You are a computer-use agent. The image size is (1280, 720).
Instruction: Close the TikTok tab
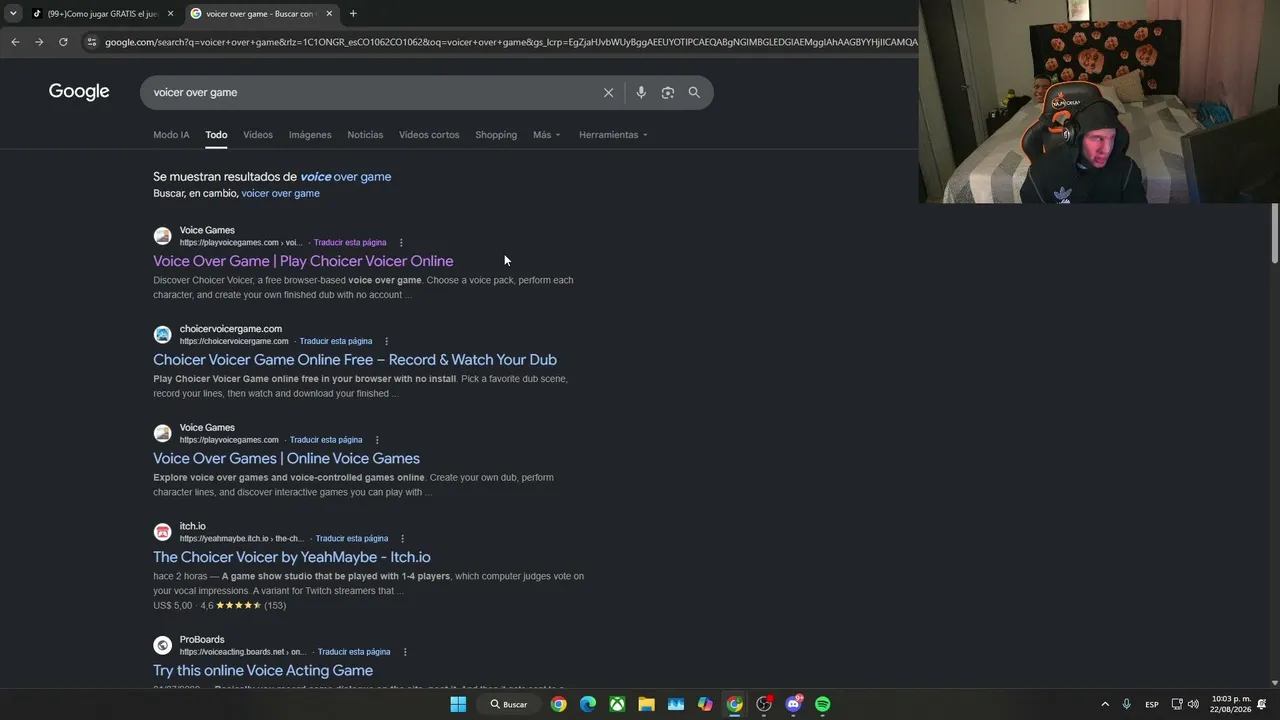coord(170,14)
